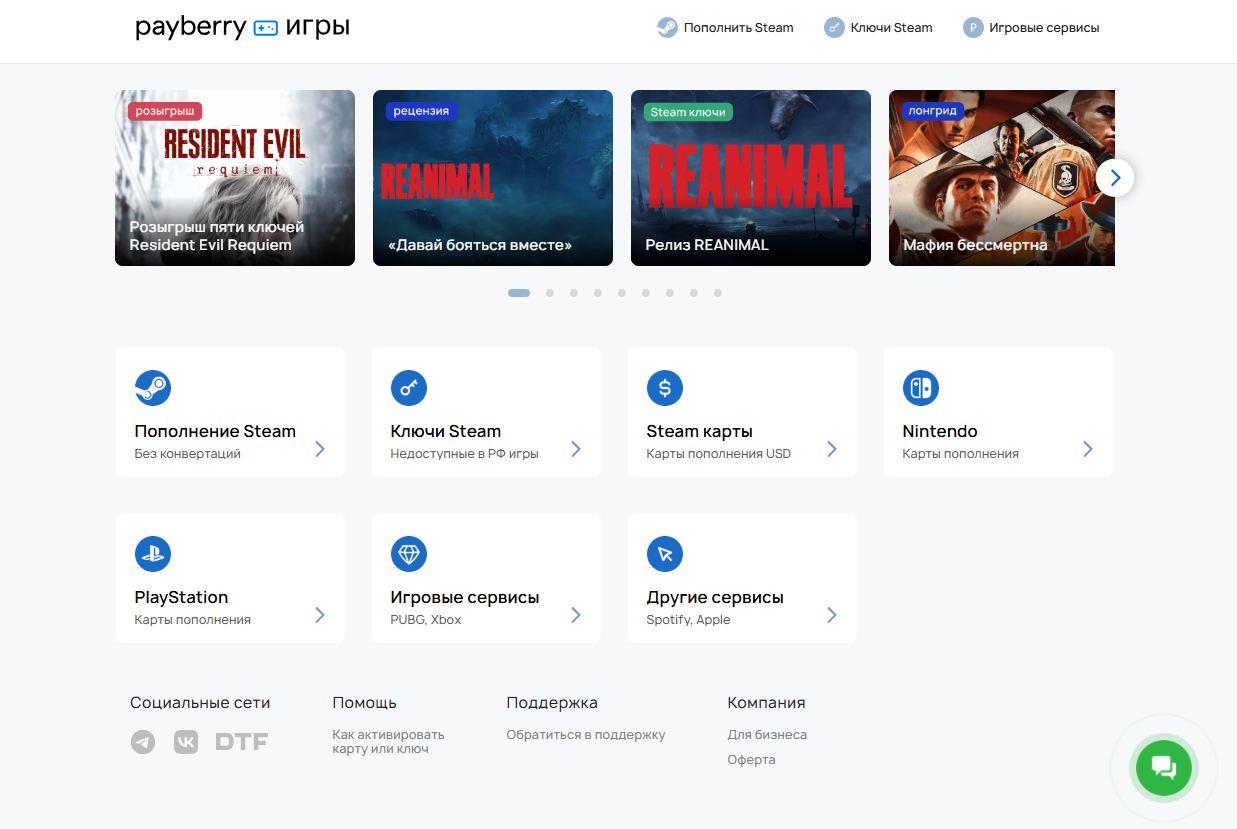Open the Для бизнеса link
Screen dimensions: 1237x829
tap(767, 734)
